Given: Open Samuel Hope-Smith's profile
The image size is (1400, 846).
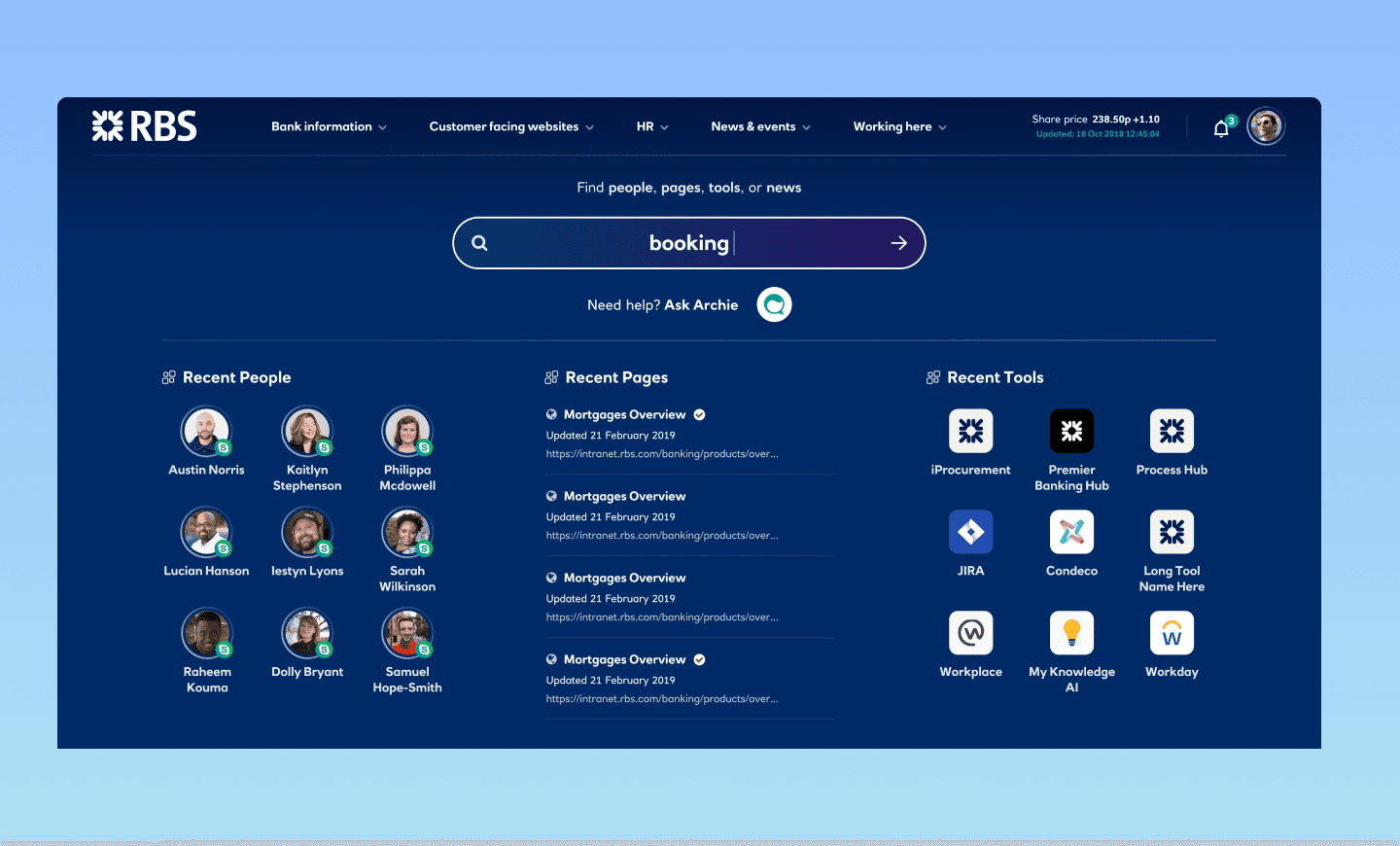Looking at the screenshot, I should pyautogui.click(x=407, y=633).
